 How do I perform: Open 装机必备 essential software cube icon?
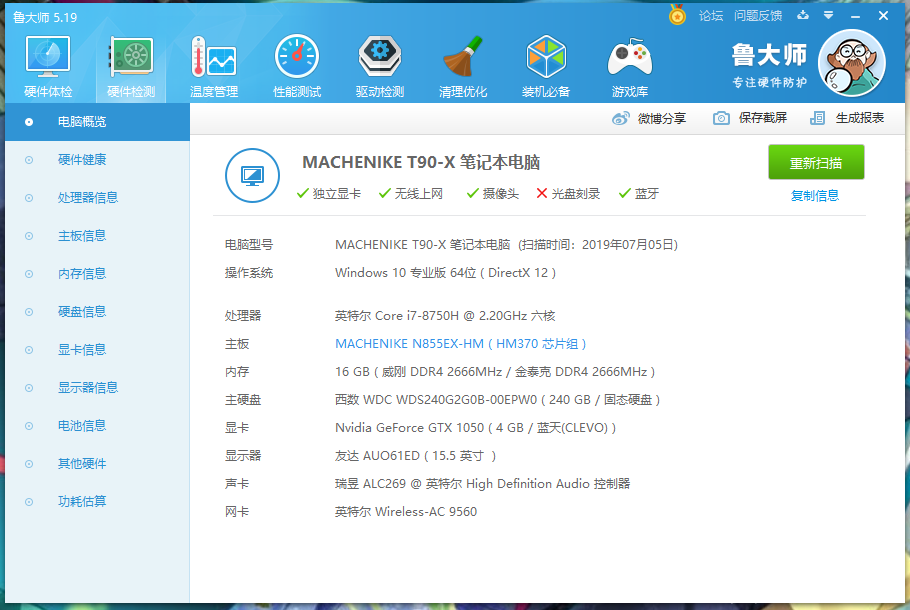click(546, 66)
